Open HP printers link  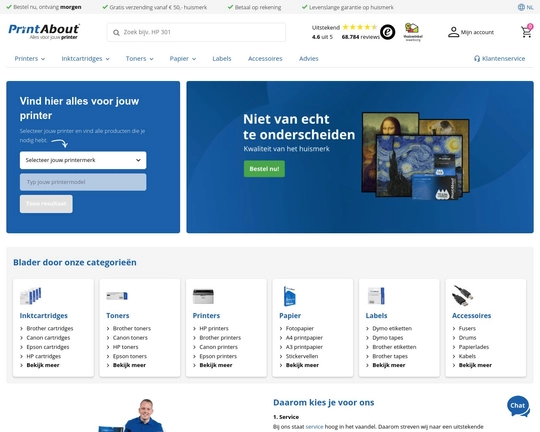(214, 328)
